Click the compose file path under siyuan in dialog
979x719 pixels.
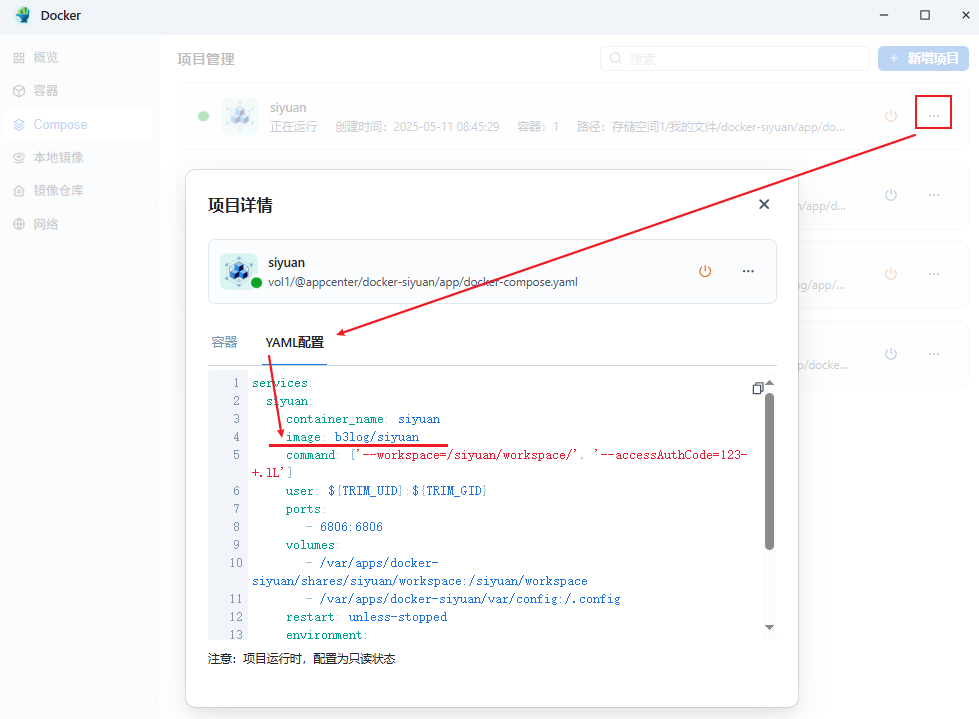[x=423, y=282]
